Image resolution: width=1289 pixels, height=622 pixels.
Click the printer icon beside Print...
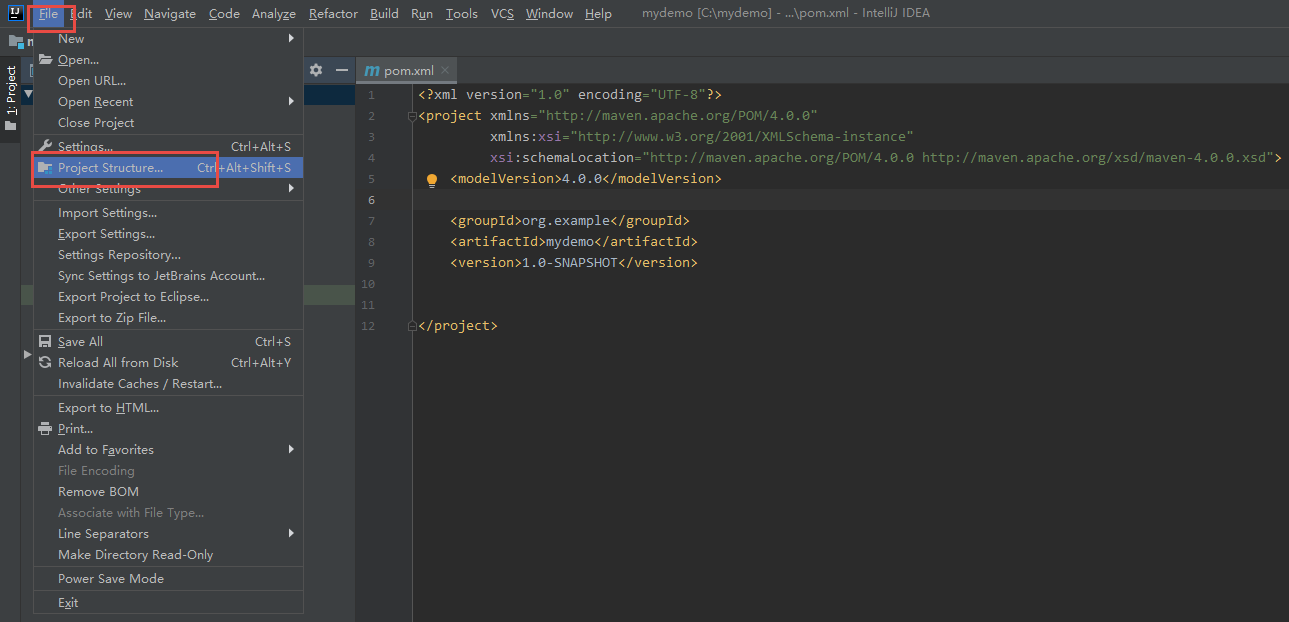[45, 429]
